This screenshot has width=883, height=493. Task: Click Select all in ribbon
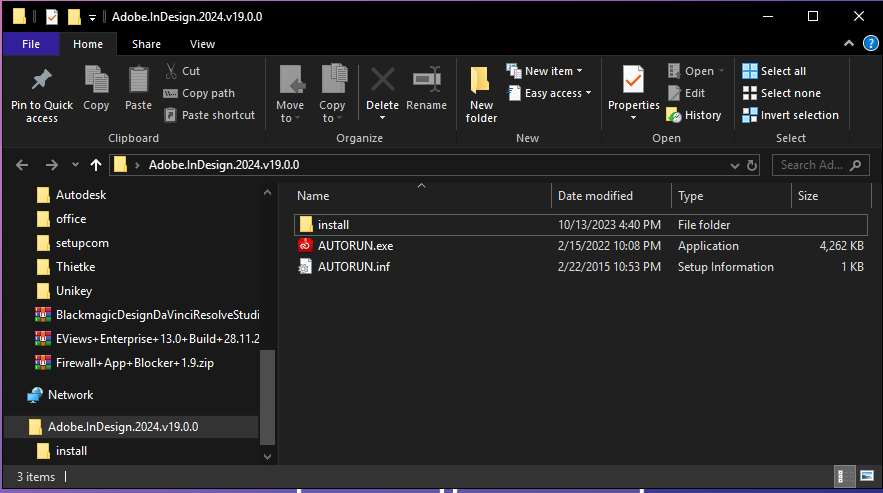[774, 71]
